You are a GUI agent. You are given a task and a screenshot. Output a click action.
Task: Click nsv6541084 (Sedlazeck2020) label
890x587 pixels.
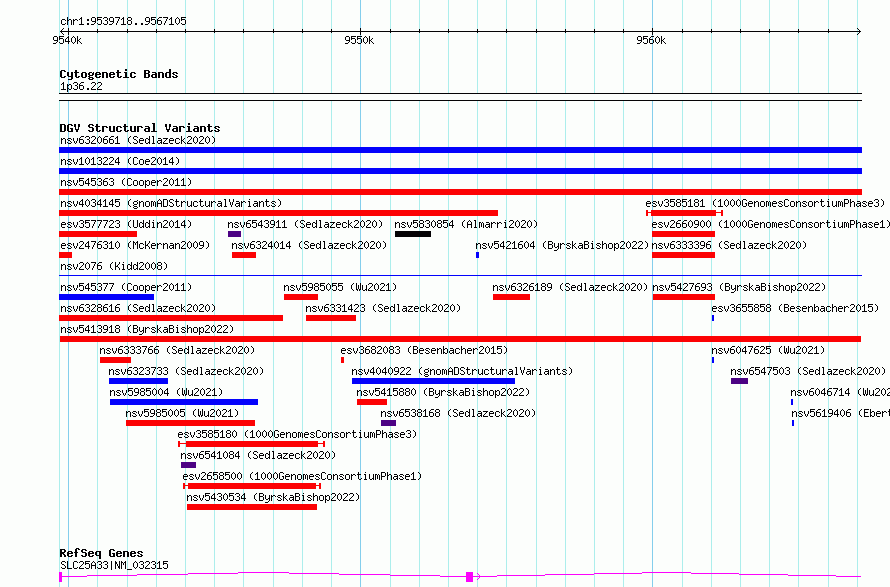click(258, 455)
